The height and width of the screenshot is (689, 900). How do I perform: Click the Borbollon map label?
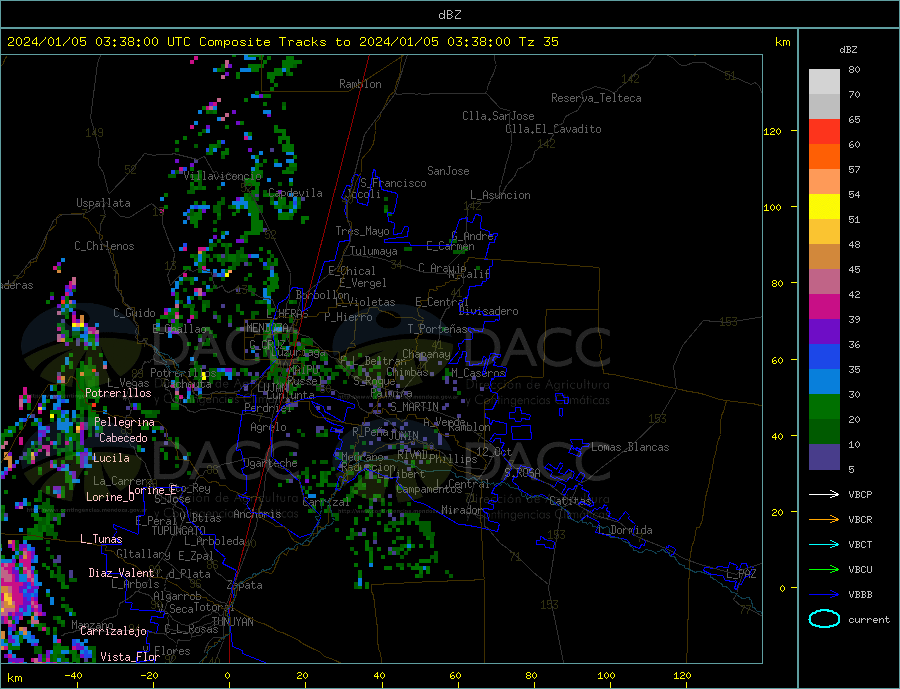click(x=323, y=295)
